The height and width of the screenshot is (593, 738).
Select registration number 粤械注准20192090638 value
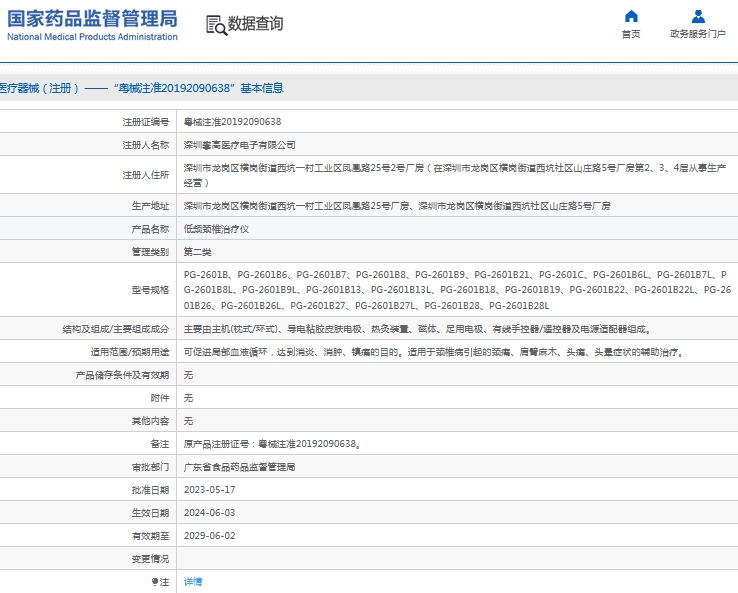[x=233, y=122]
